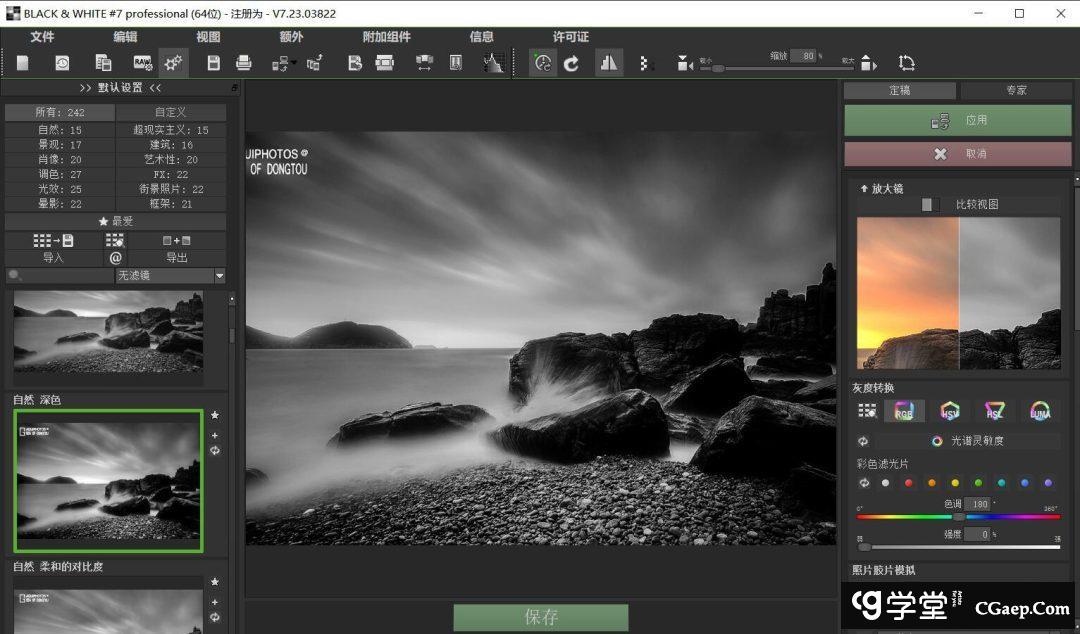The height and width of the screenshot is (634, 1080).
Task: Switch to the 专家 expert tab
Action: [x=1016, y=90]
